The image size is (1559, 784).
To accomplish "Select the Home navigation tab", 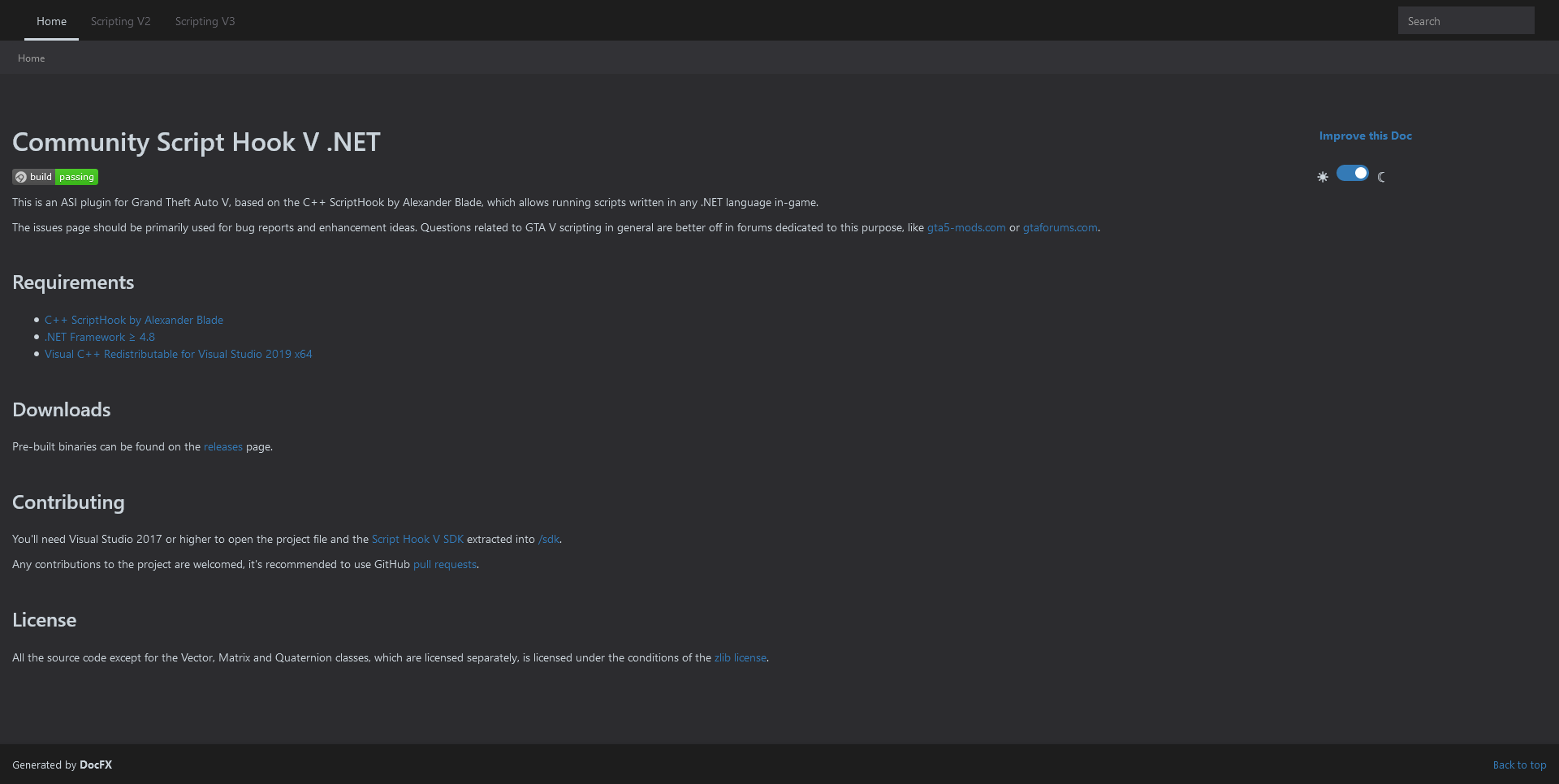I will [x=51, y=21].
